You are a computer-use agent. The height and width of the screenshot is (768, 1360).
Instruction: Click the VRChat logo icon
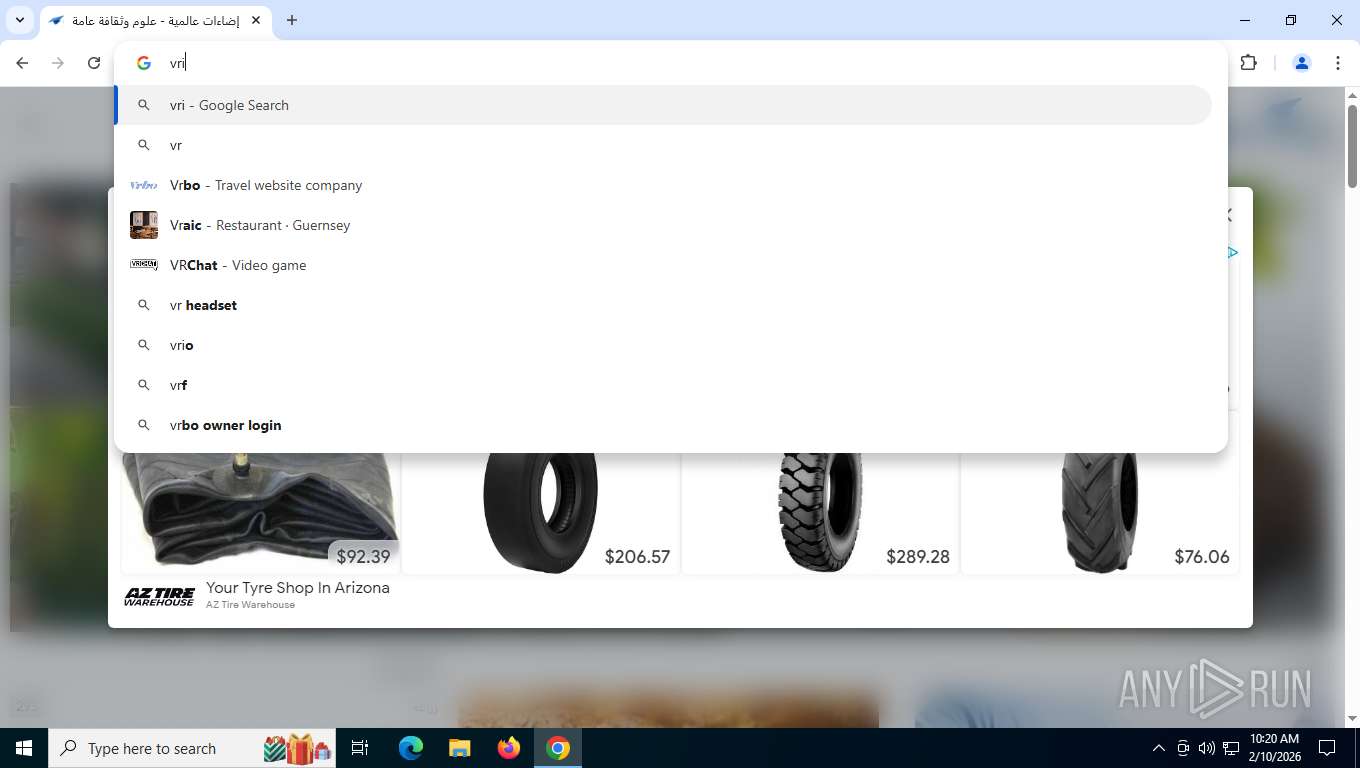point(144,265)
